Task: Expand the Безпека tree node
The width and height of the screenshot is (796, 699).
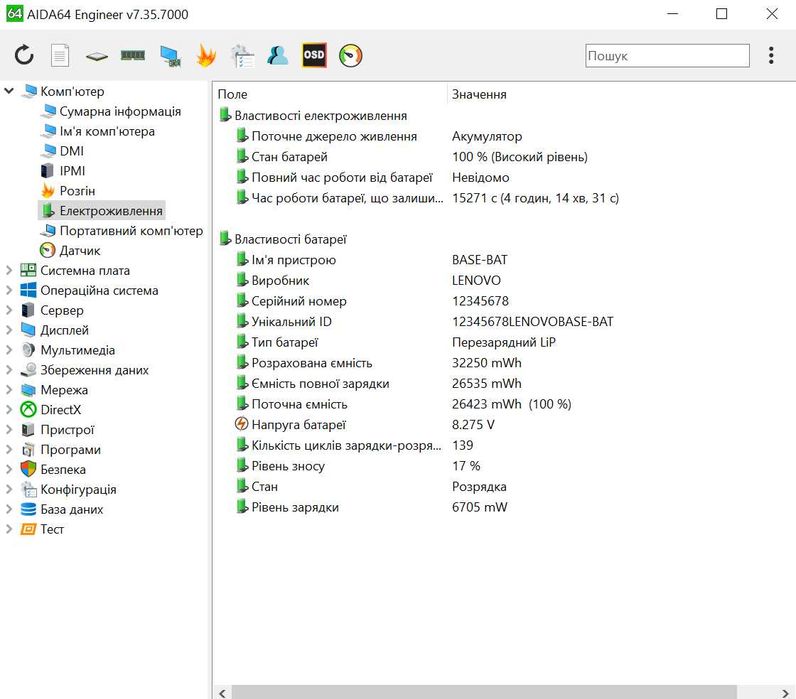Action: tap(9, 469)
